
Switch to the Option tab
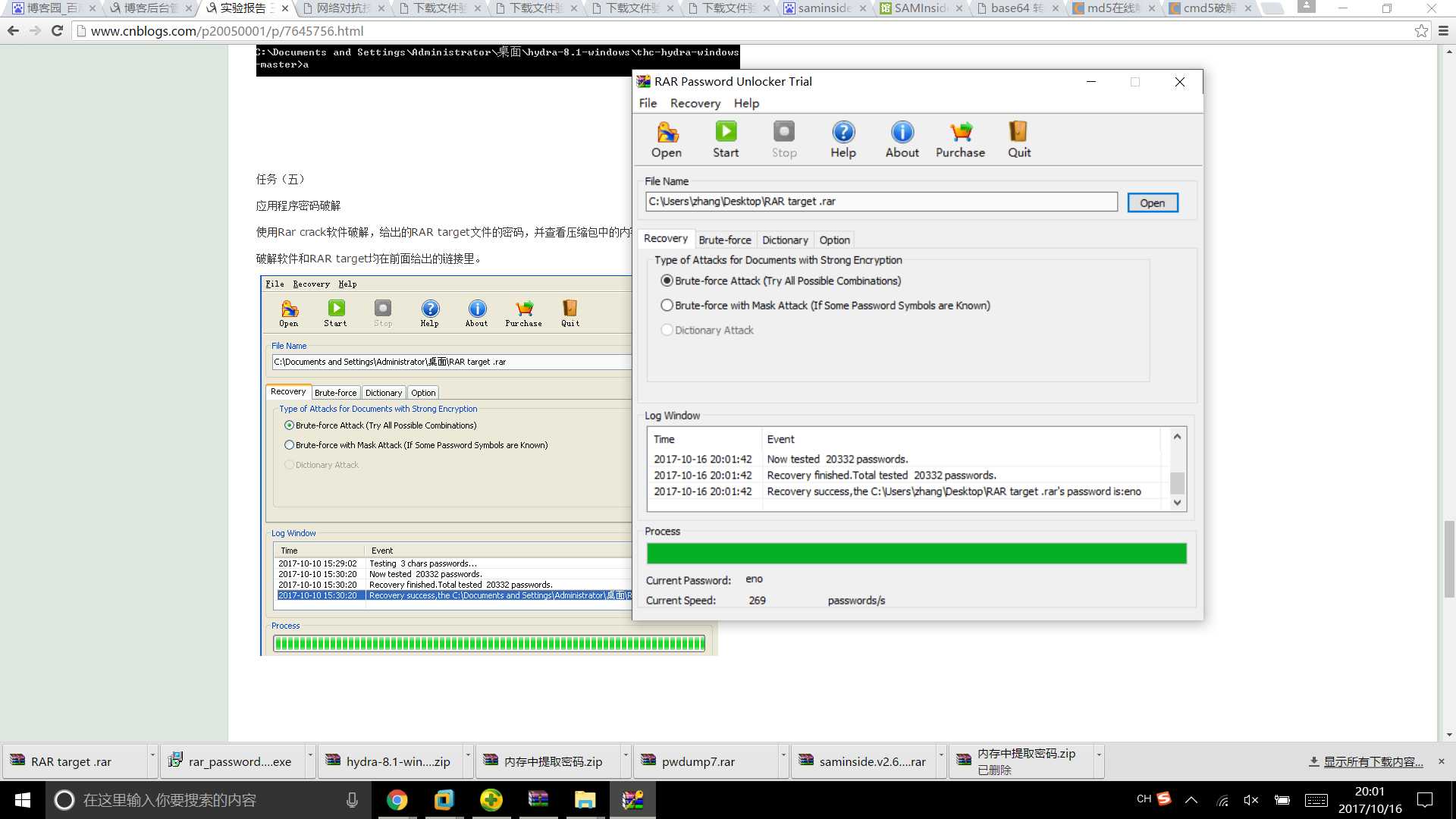[x=834, y=240]
